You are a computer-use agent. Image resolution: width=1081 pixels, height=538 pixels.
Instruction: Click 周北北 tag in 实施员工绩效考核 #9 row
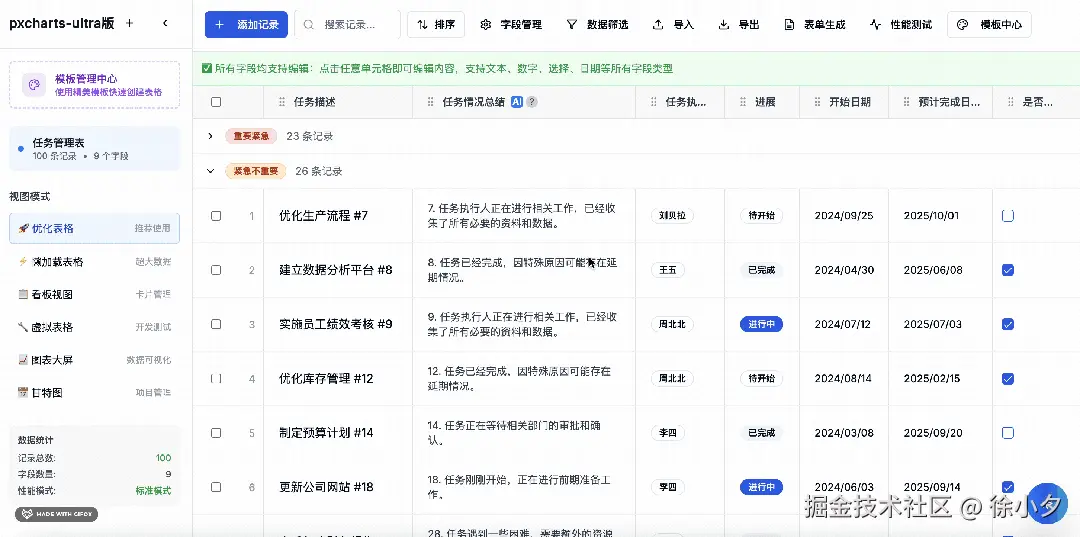(x=672, y=324)
